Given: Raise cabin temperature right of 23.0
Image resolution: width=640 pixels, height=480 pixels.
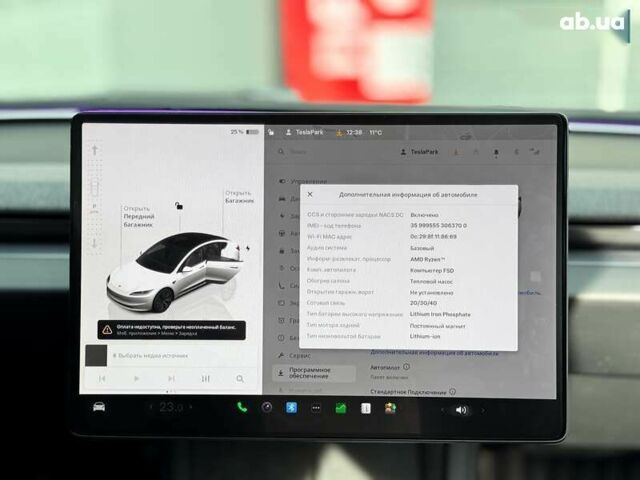Looking at the screenshot, I should [x=190, y=407].
